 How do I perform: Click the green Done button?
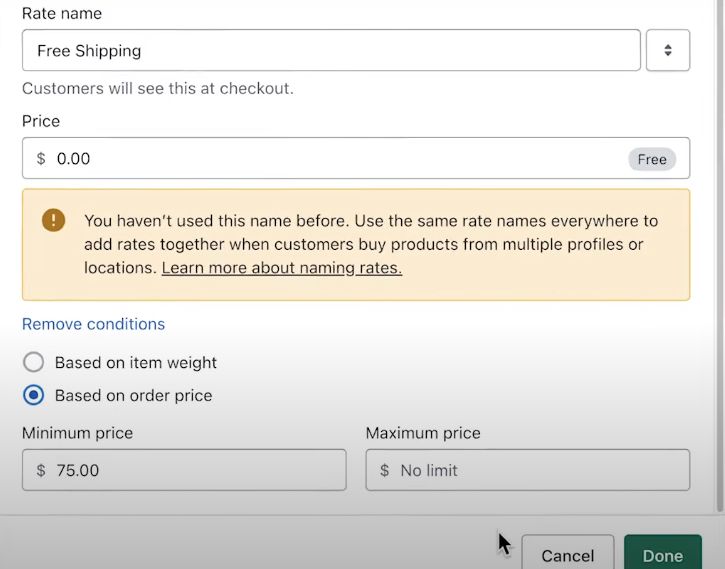pyautogui.click(x=663, y=554)
